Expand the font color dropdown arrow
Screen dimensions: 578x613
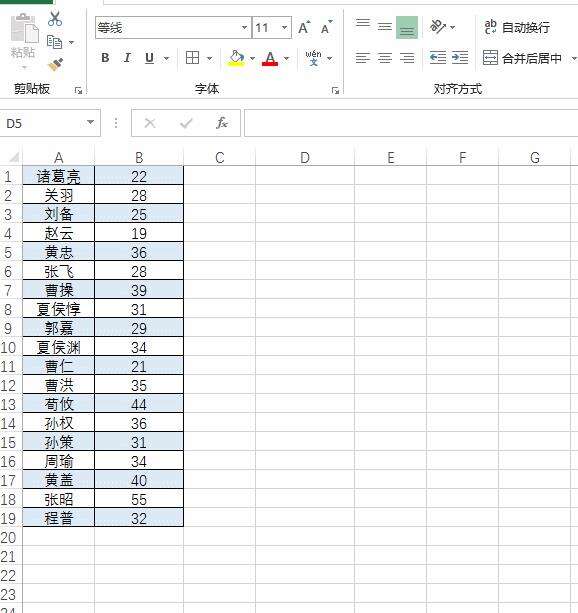click(x=287, y=59)
